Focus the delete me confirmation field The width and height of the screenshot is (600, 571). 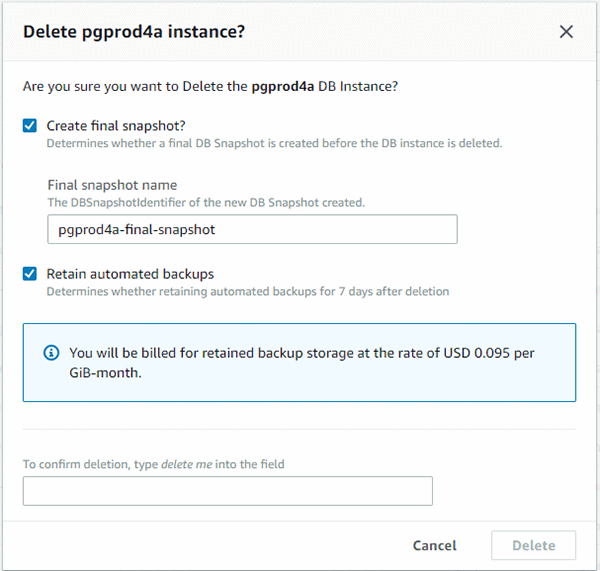pyautogui.click(x=228, y=491)
